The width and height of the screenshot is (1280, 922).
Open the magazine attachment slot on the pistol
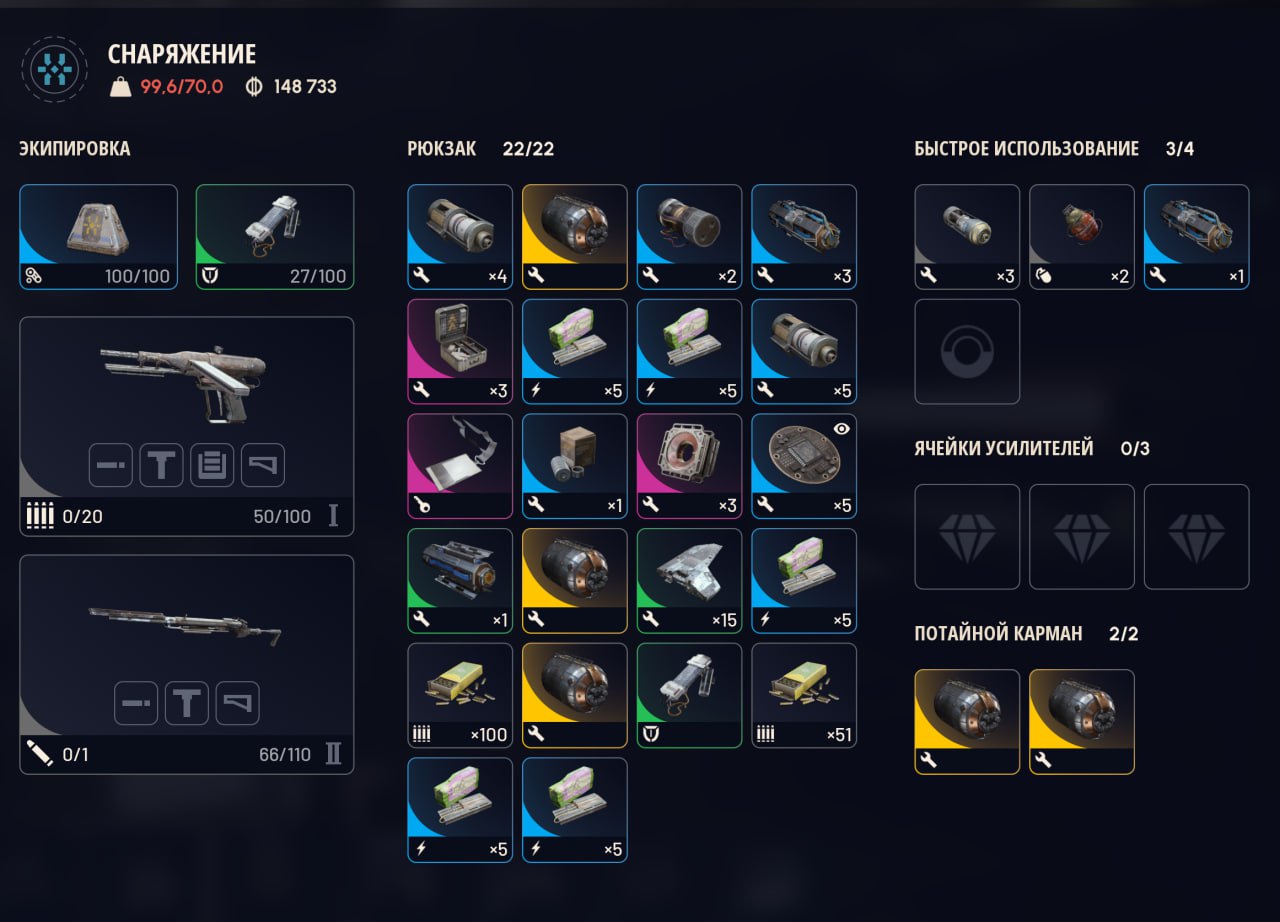[213, 465]
